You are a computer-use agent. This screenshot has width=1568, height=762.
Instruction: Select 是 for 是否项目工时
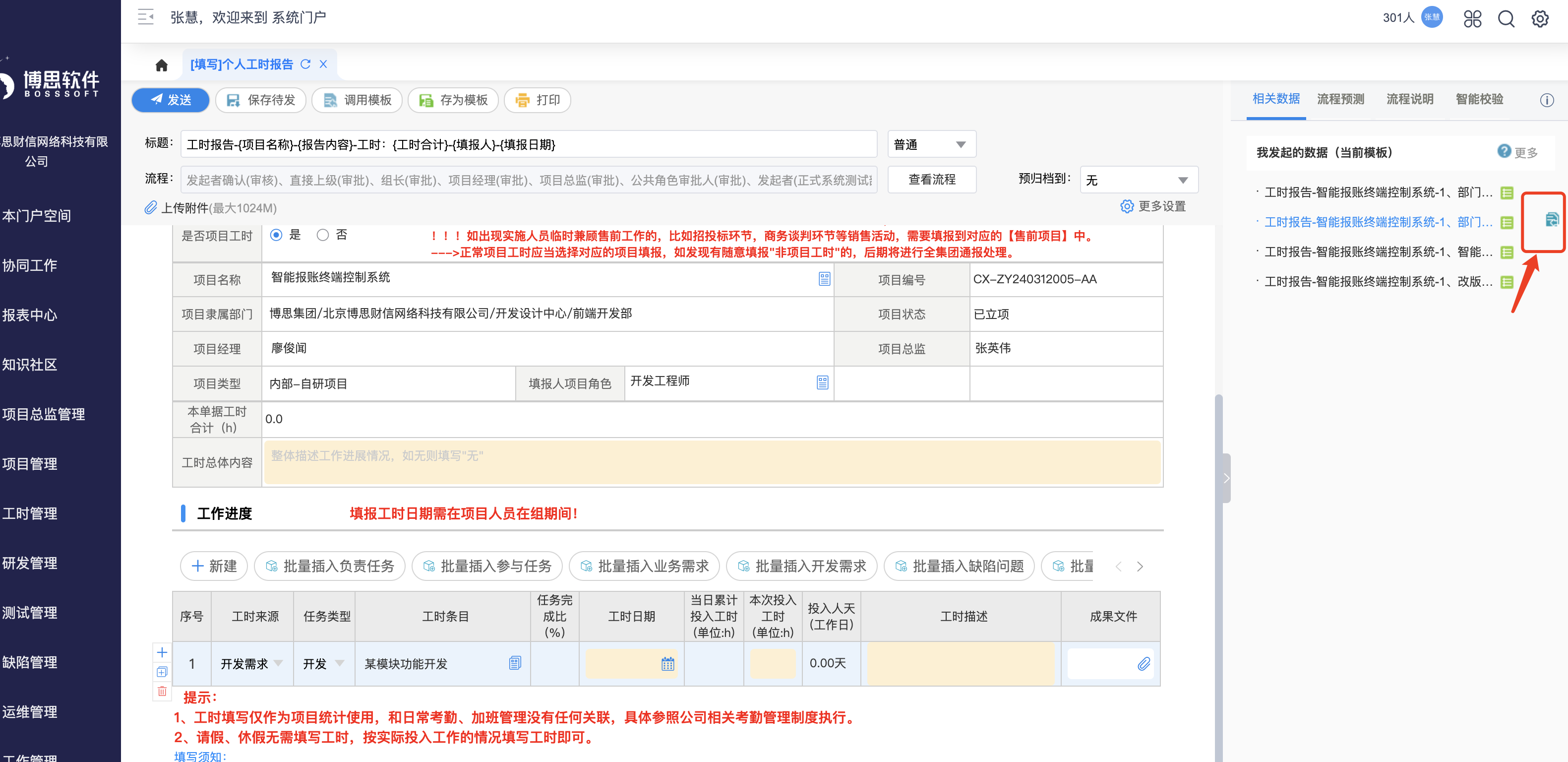coord(276,235)
